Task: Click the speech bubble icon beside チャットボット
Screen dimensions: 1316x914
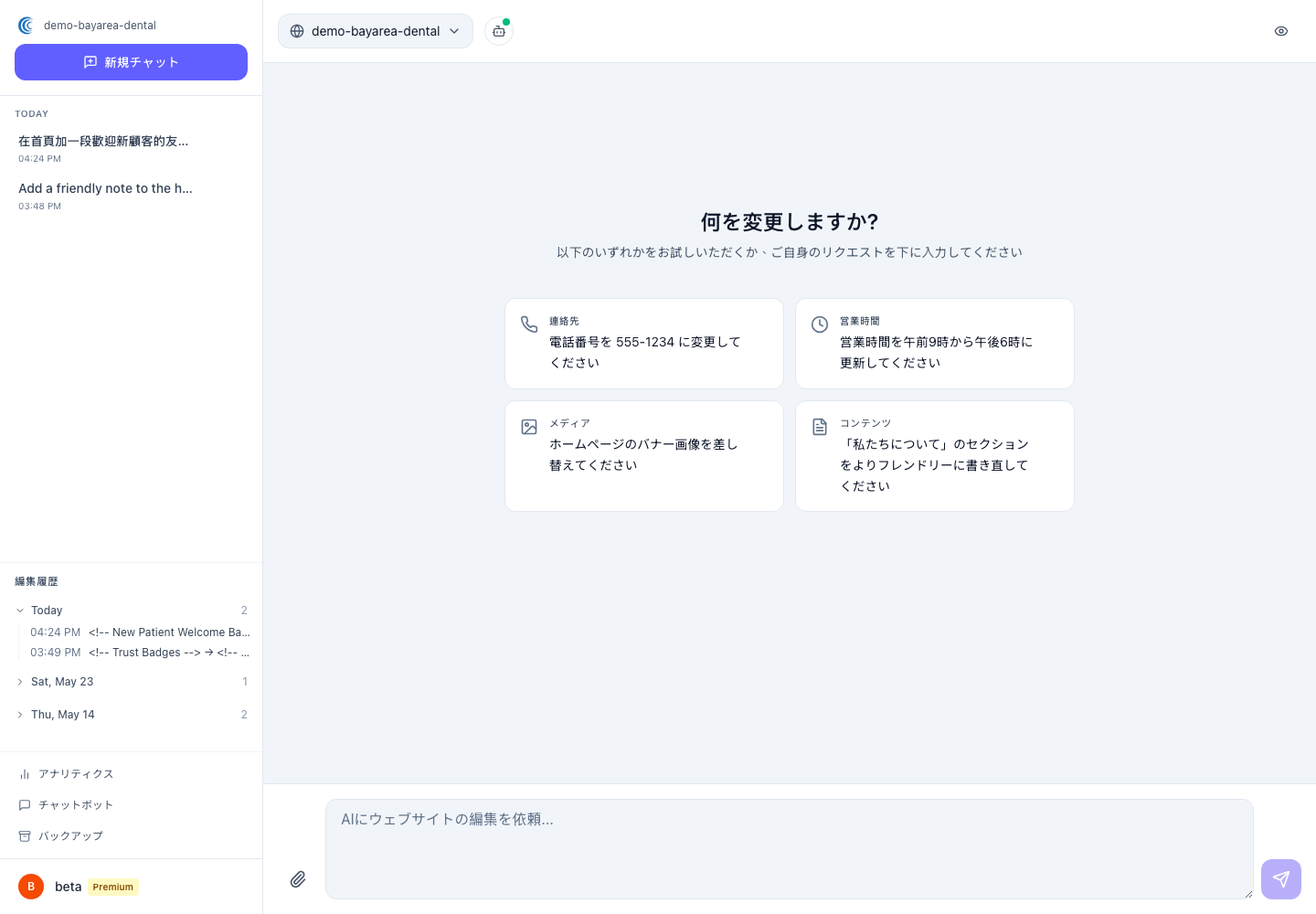Action: coord(25,805)
